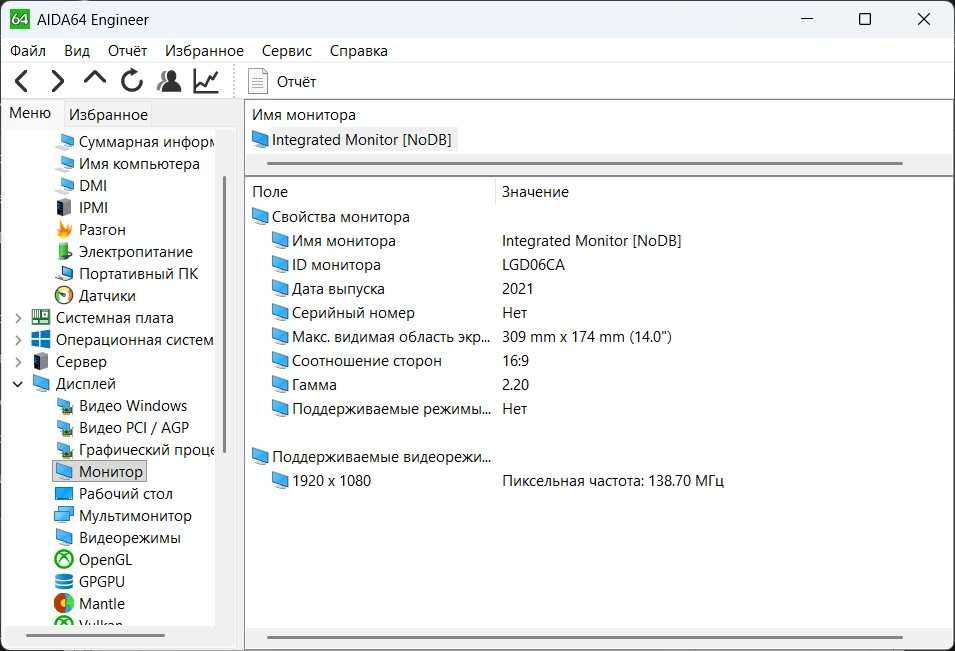Click the Видео PCI / AGP icon
Viewport: 955px width, 651px height.
(x=65, y=428)
